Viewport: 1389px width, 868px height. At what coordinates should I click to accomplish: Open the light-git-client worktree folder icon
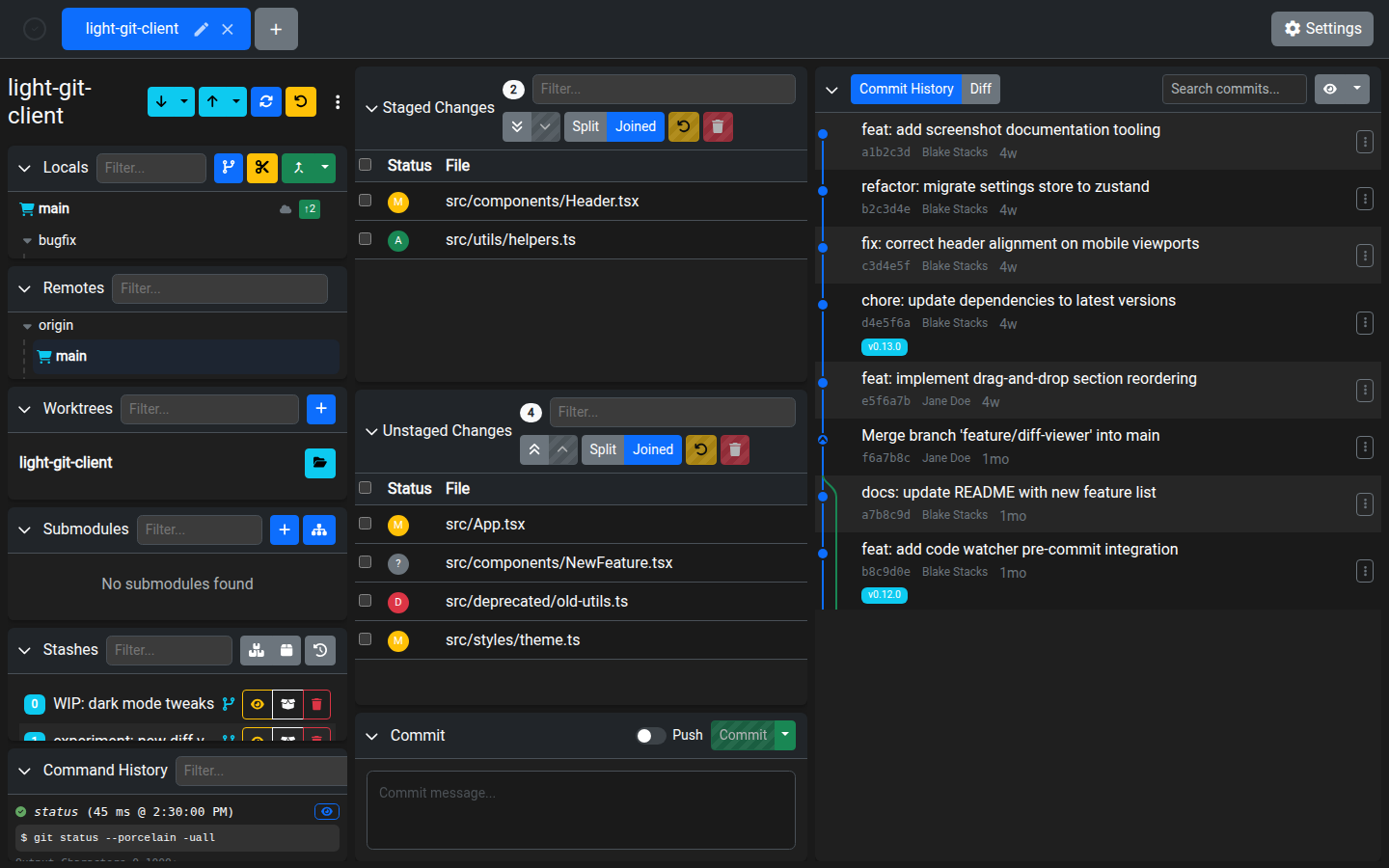[320, 463]
